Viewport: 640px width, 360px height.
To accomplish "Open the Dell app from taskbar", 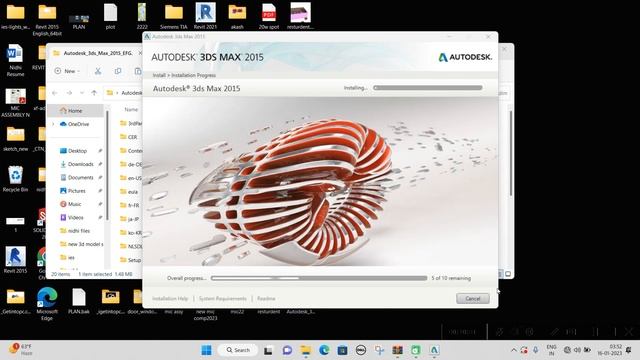I will coord(361,350).
